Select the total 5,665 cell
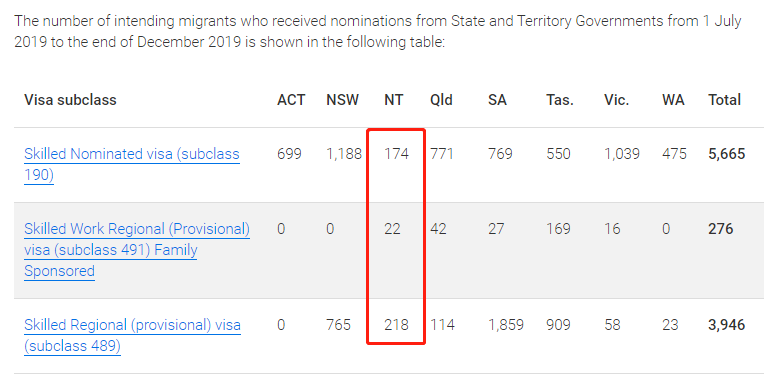 point(726,154)
